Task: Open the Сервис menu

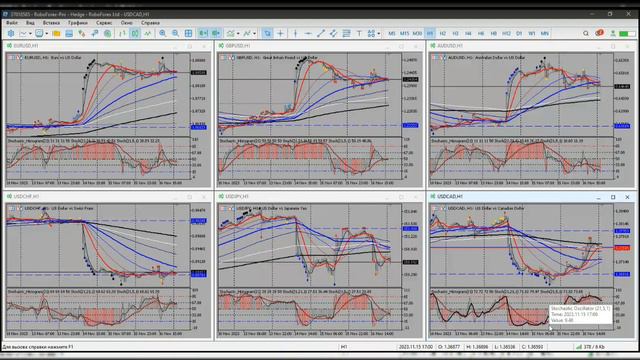Action: point(104,23)
